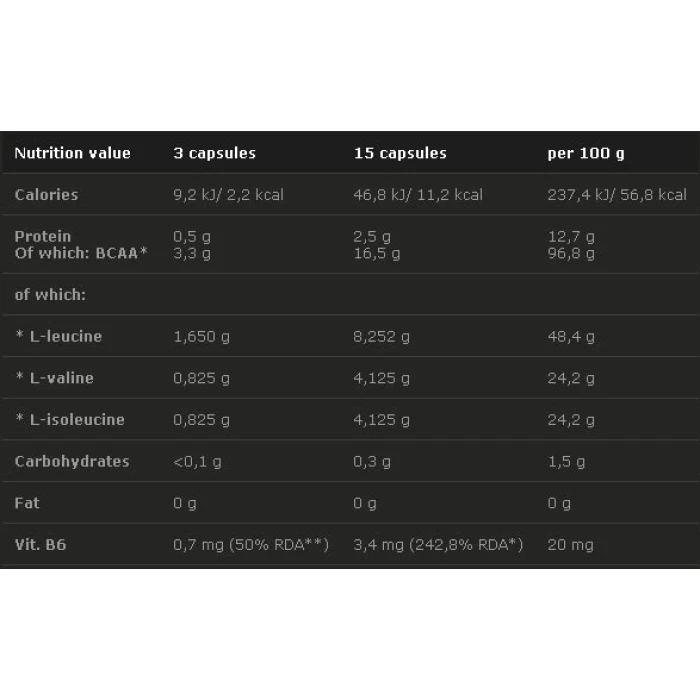
Task: Click the "15 capsules" column header
Action: click(400, 153)
